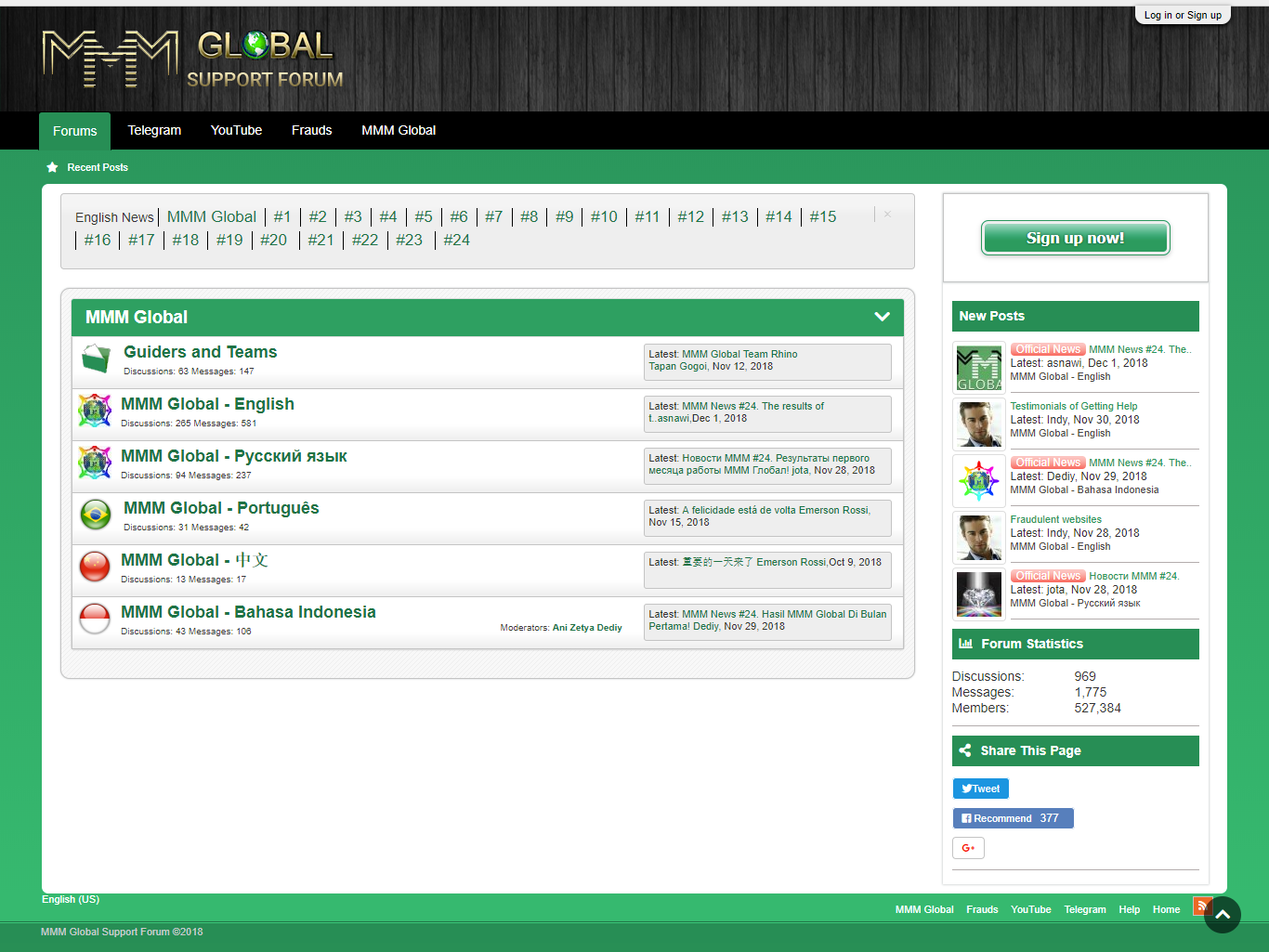Click the MMM Global Support Forum logo

pyautogui.click(x=193, y=59)
